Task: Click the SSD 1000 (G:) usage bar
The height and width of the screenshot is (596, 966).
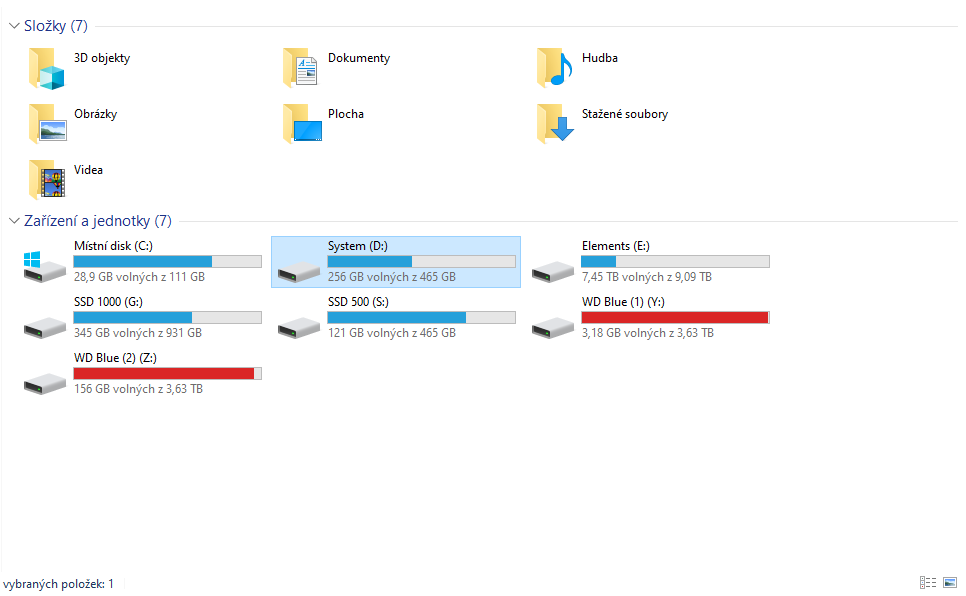Action: pyautogui.click(x=168, y=317)
